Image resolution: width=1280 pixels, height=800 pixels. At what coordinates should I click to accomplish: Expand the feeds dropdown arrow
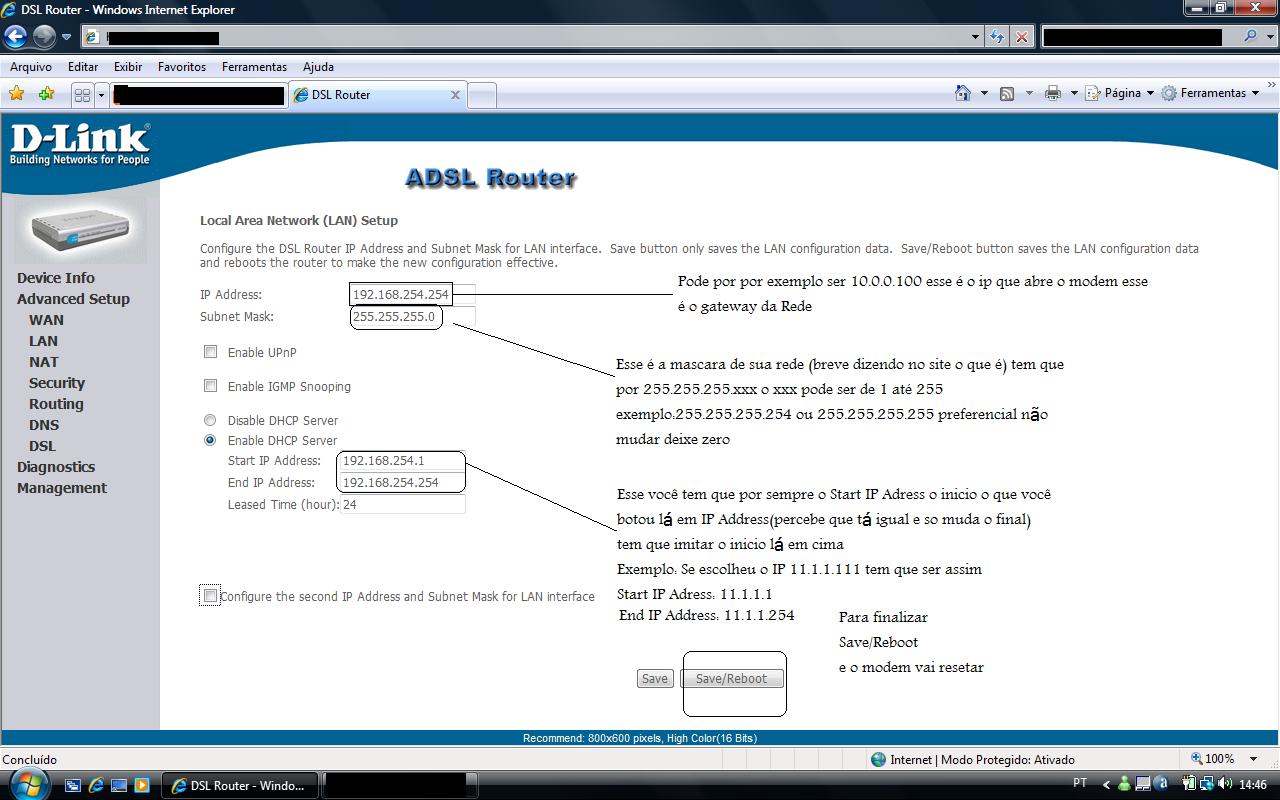(1029, 93)
